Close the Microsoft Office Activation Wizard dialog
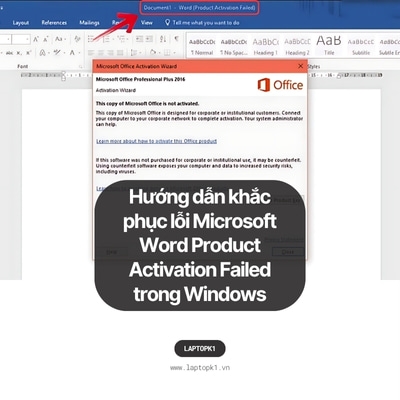The width and height of the screenshot is (400, 400). 300,66
